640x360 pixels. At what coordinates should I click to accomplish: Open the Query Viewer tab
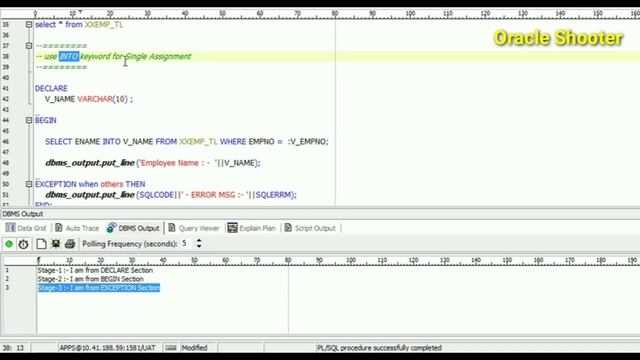[193, 228]
